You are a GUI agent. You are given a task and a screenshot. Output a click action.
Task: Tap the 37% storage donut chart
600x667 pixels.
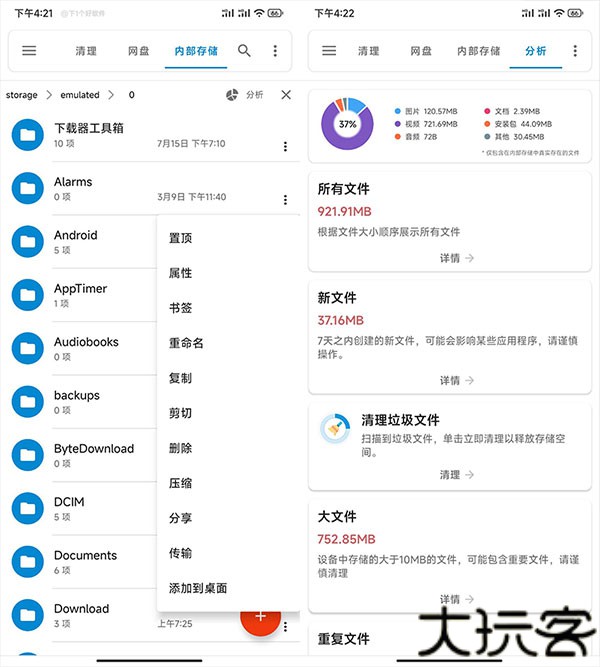(347, 124)
